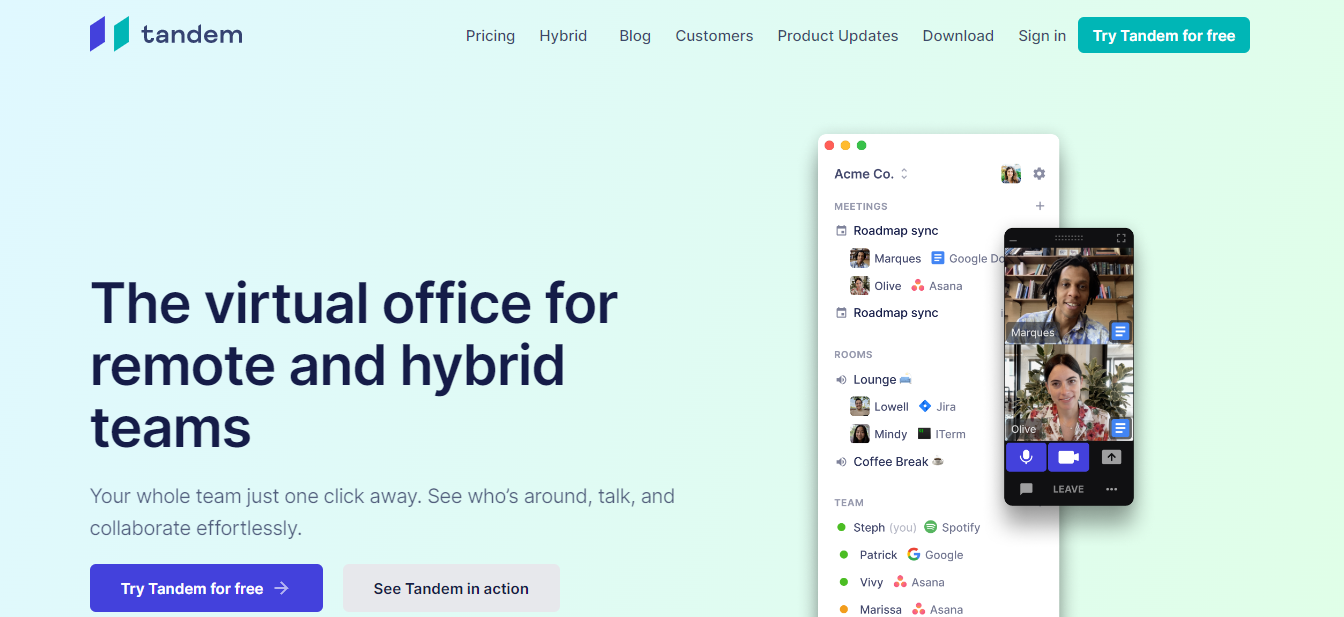
Task: Visit the Customers page
Action: [714, 36]
